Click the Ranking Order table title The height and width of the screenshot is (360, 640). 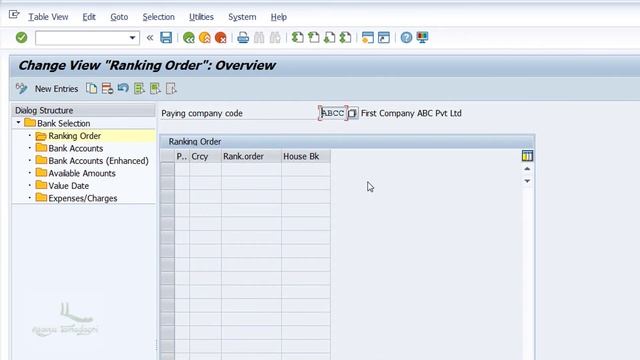(x=195, y=142)
